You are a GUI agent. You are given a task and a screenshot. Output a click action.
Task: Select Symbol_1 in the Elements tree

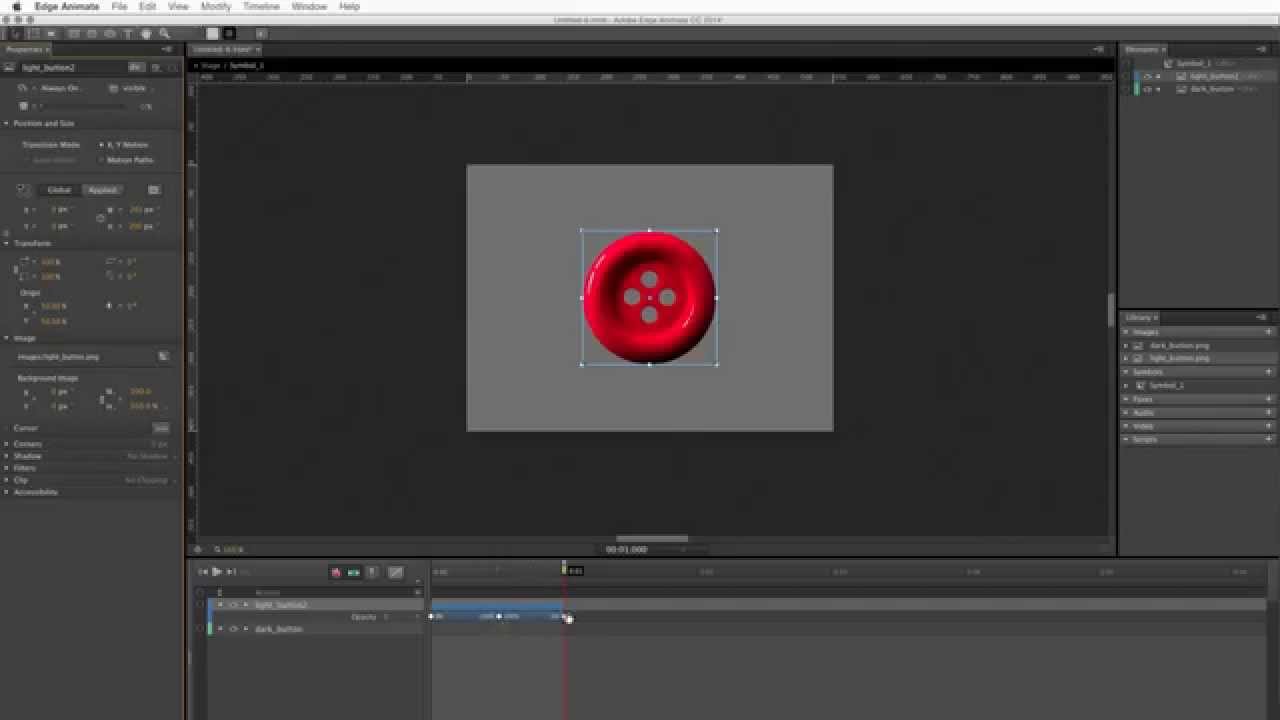click(1193, 63)
